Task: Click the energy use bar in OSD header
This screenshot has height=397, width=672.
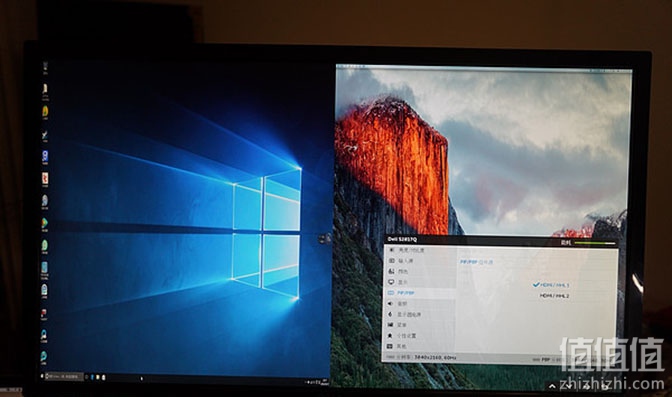Action: click(x=594, y=243)
